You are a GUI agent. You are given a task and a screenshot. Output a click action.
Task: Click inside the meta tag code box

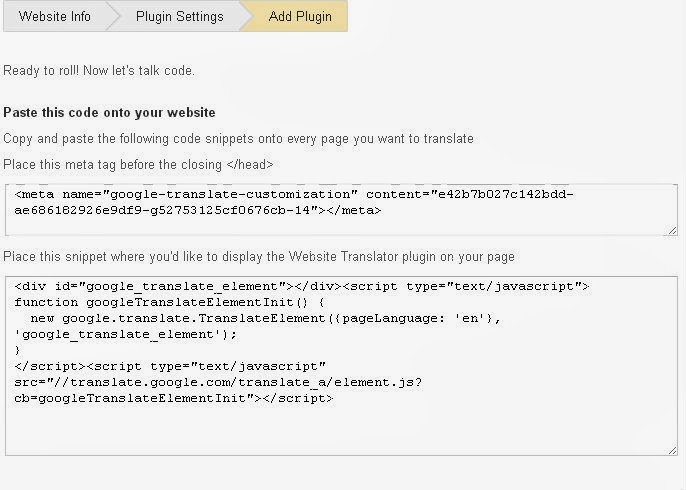(x=341, y=210)
